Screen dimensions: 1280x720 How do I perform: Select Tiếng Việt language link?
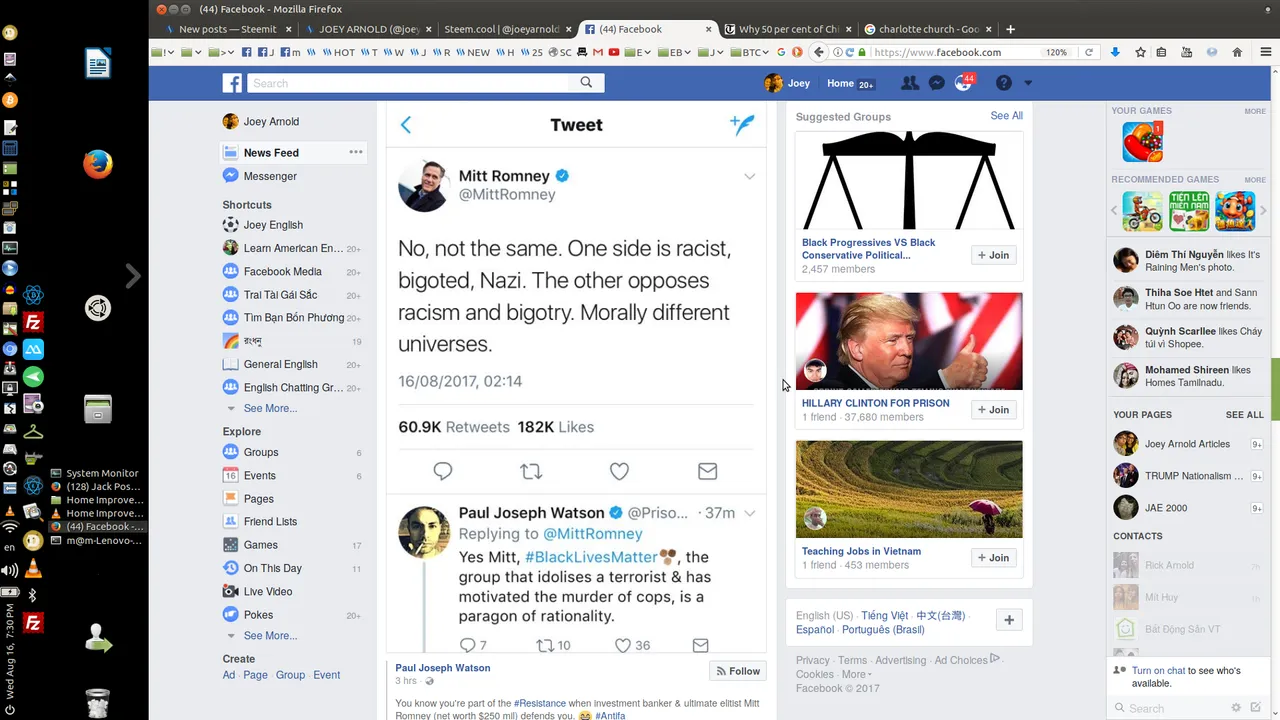pos(884,616)
